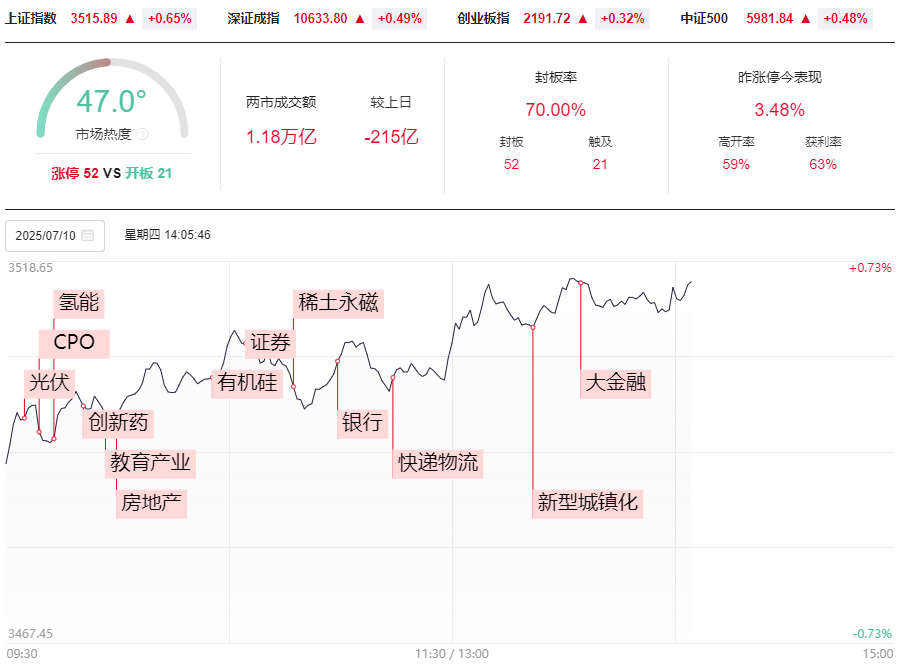Click the red up arrow beside 上证指数

point(130,19)
